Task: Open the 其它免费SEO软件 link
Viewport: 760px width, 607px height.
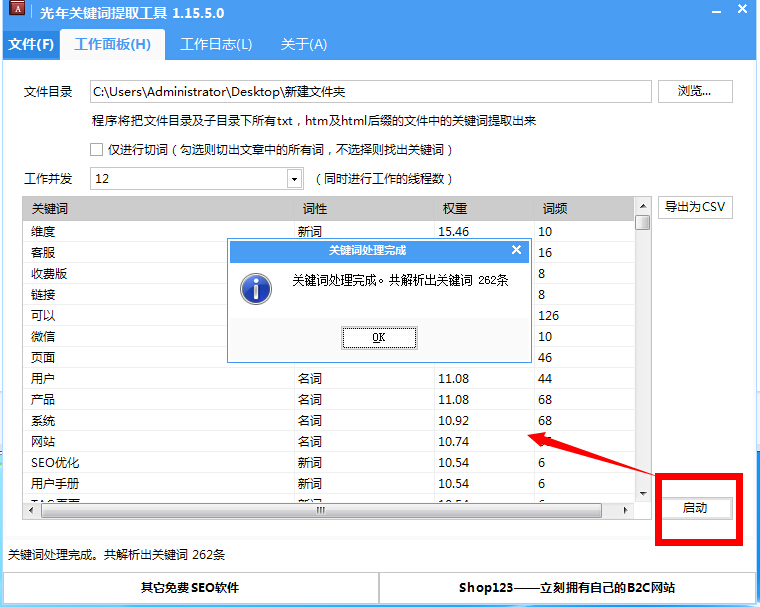Action: [x=190, y=588]
